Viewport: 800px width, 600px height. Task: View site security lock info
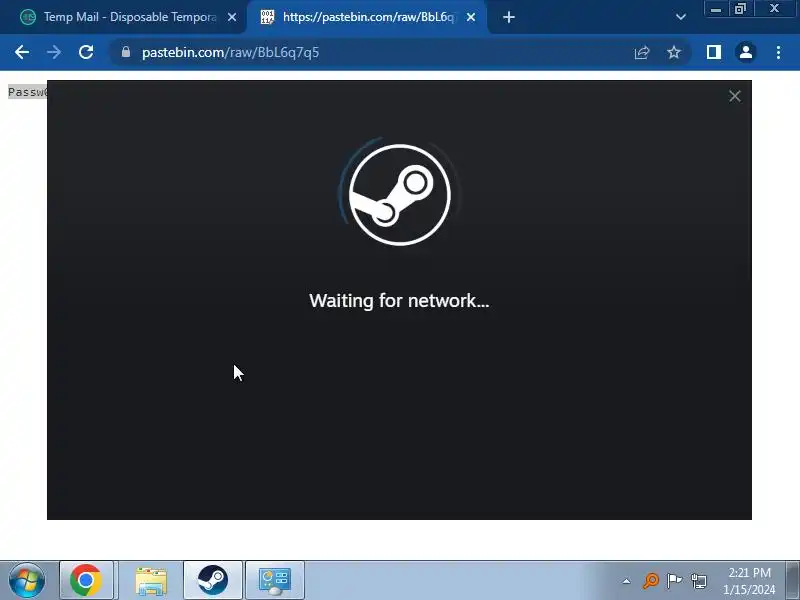click(126, 52)
